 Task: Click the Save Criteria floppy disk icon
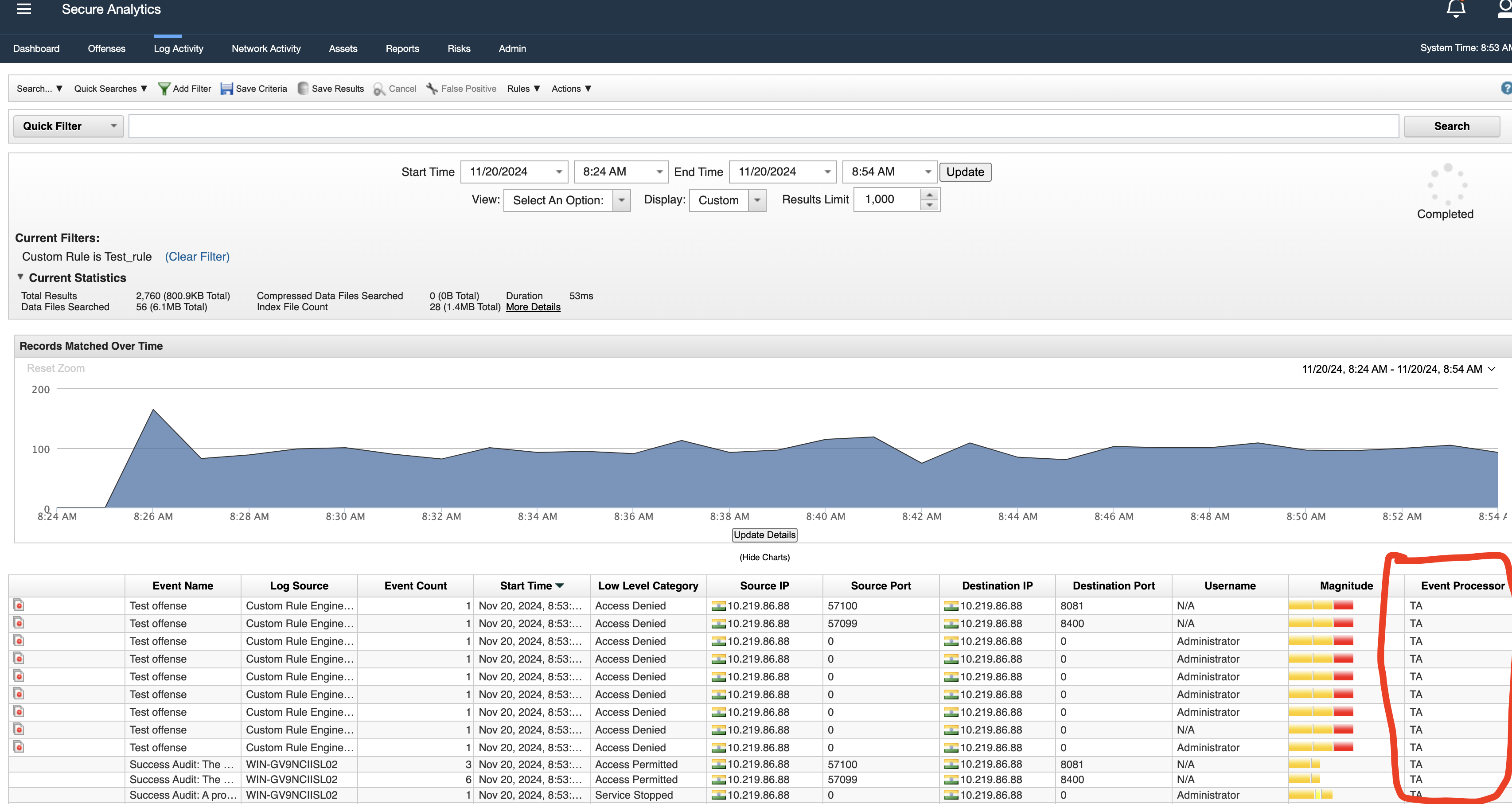click(x=226, y=89)
